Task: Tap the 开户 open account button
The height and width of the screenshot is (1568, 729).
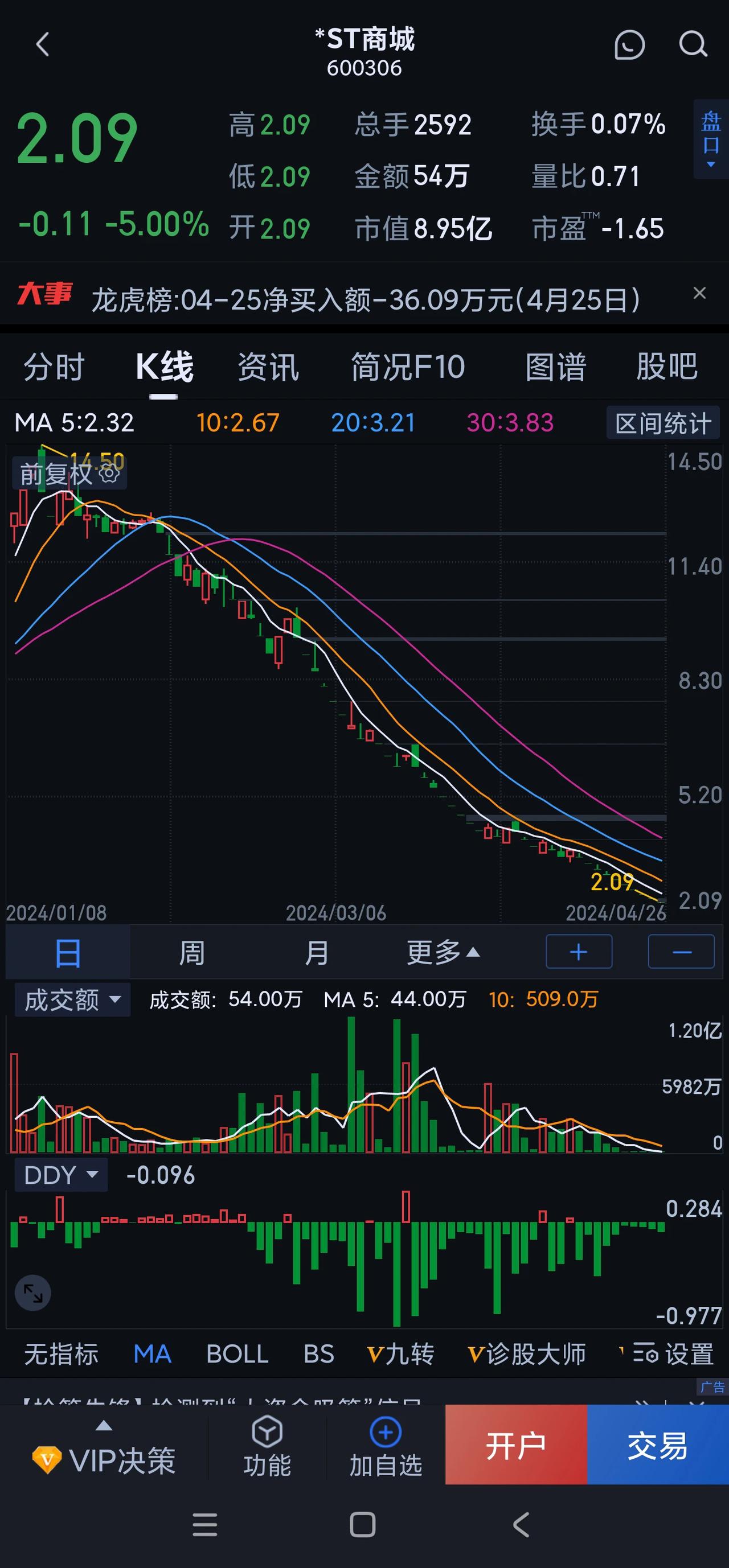Action: click(517, 1444)
